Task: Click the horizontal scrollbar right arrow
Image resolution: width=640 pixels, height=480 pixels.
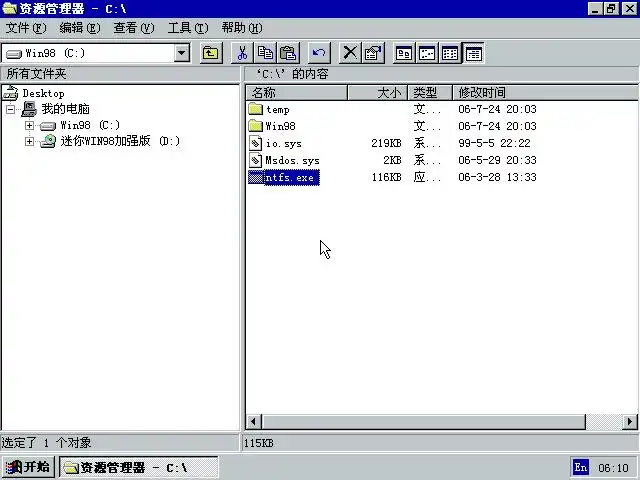Action: tap(630, 422)
